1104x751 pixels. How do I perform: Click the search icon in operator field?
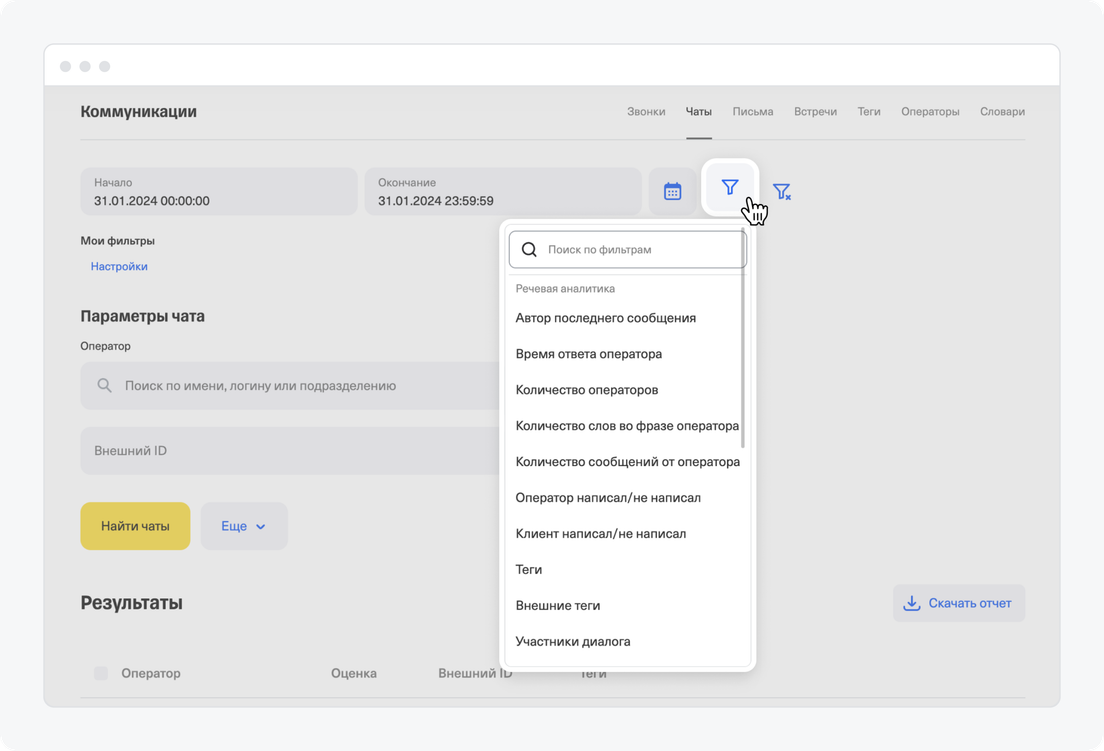point(104,386)
